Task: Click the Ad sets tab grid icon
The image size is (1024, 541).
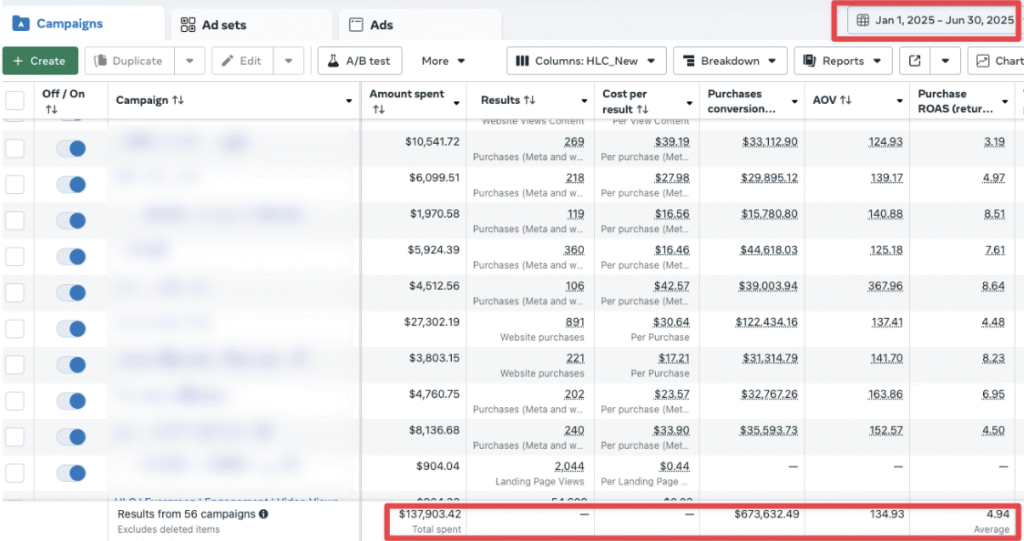Action: [187, 25]
